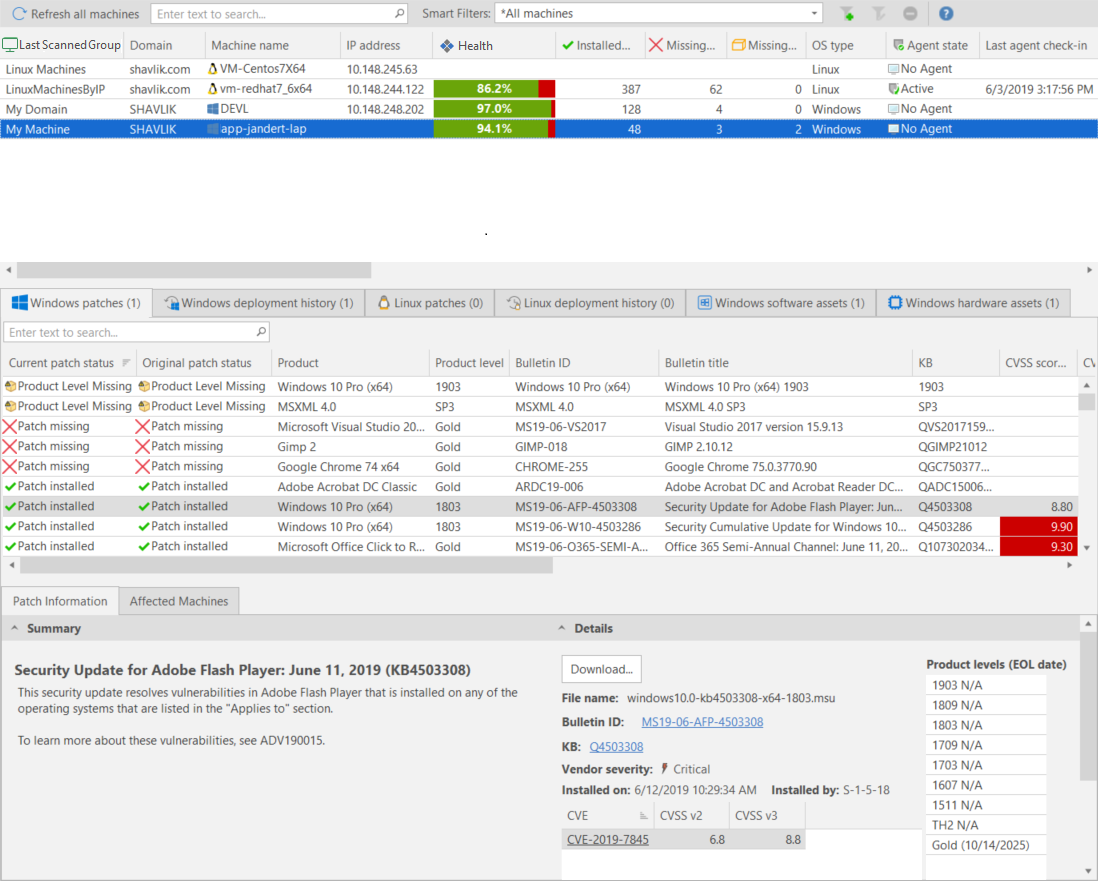This screenshot has height=881, width=1098.
Task: Click magnifier icon in machine search box
Action: [x=399, y=13]
